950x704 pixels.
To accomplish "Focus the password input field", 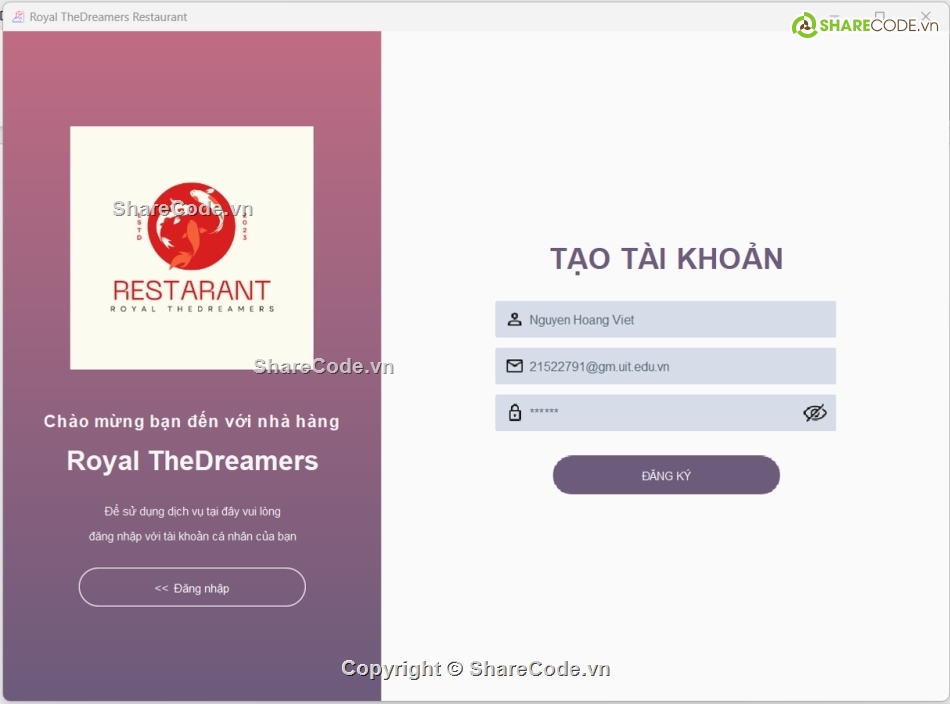I will (x=665, y=413).
